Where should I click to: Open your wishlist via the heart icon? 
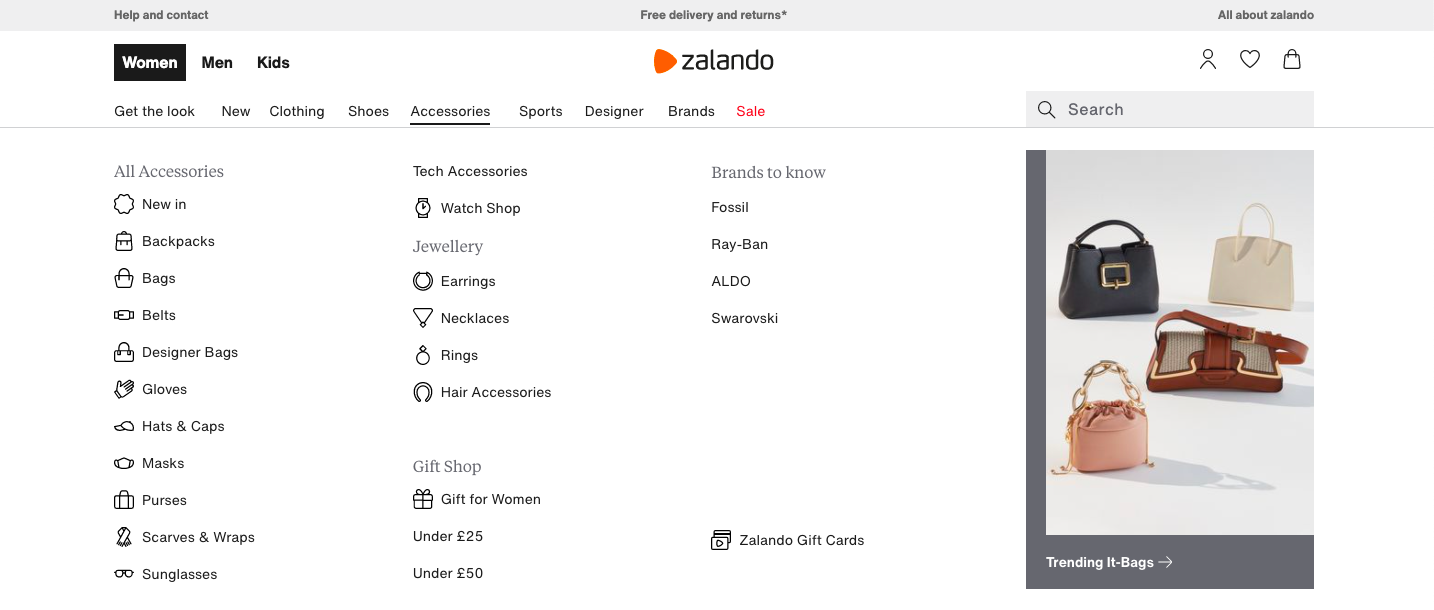tap(1249, 59)
